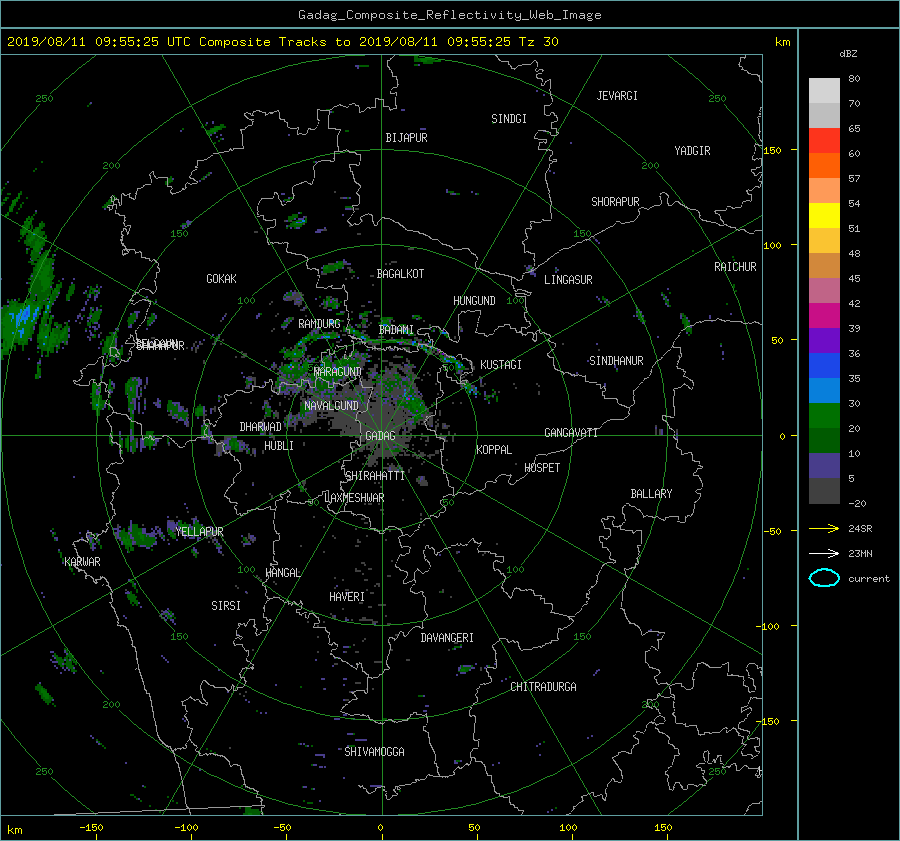The image size is (900, 841).
Task: Click the KARWAR city label
Action: click(83, 562)
